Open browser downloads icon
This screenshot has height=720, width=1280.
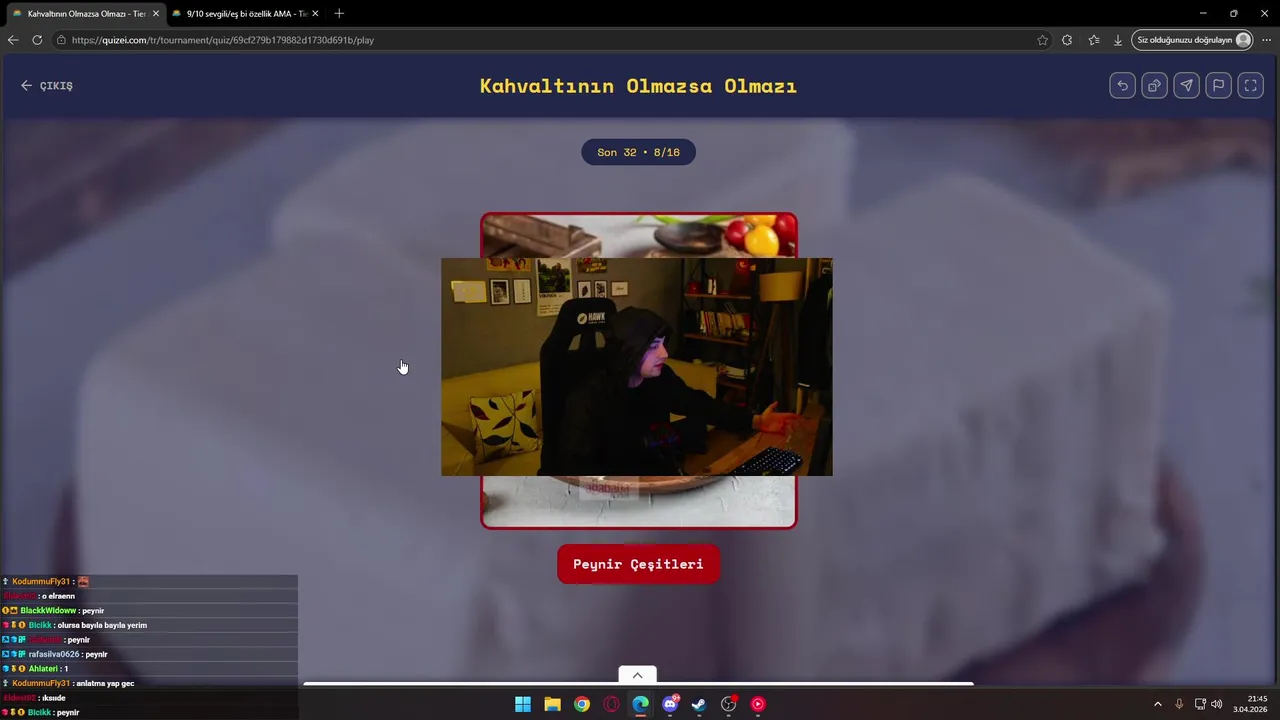click(x=1118, y=40)
